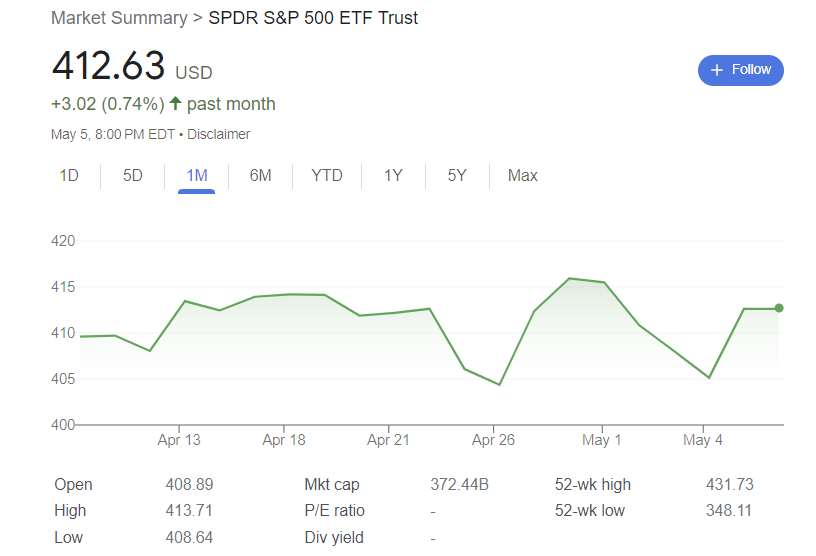This screenshot has height=556, width=816.
Task: Open the Market Summary breadcrumb link
Action: coord(118,18)
